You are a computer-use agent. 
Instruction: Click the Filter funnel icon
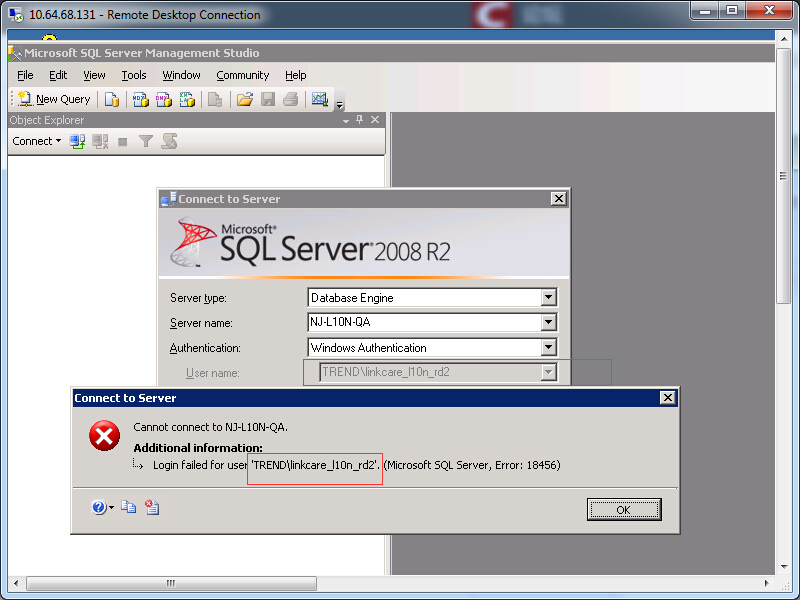pos(146,141)
